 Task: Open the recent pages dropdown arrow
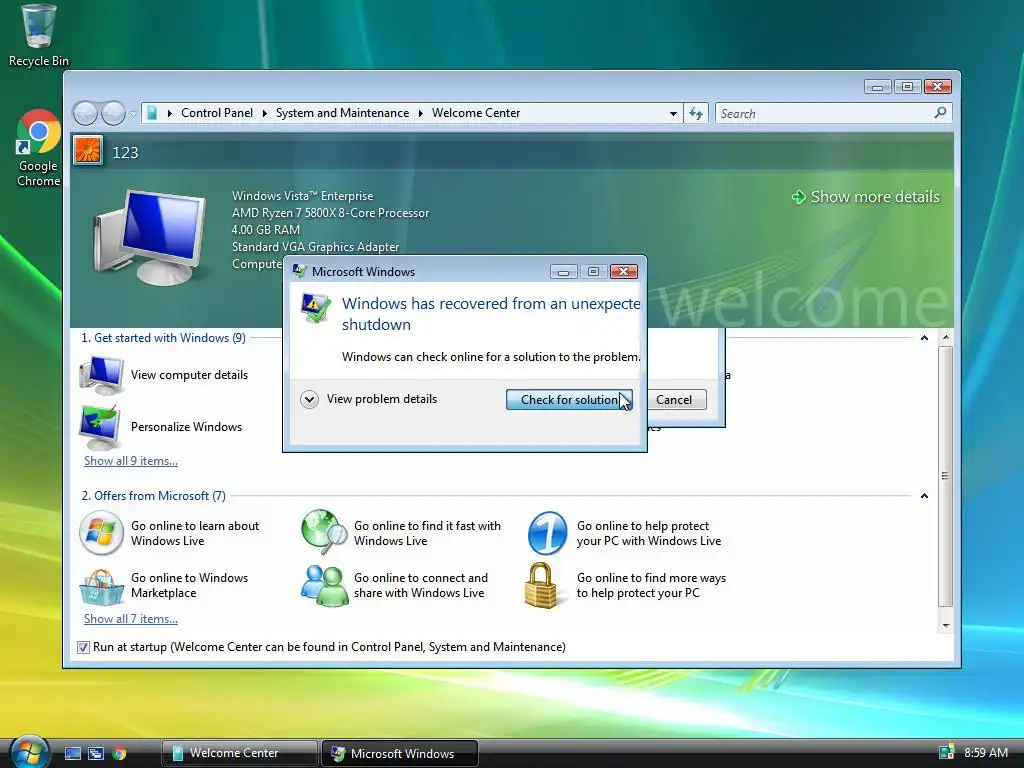pyautogui.click(x=133, y=114)
